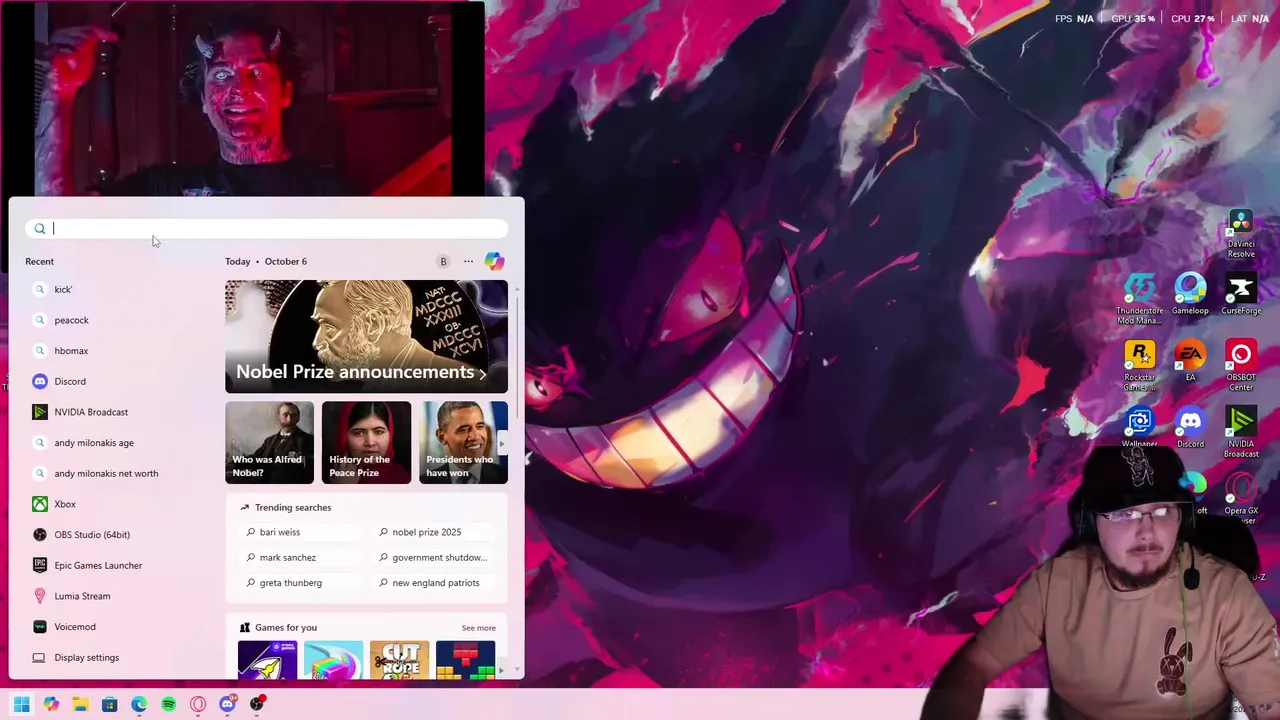Open Thunderstore Mod Manager desktop icon

pos(1139,298)
